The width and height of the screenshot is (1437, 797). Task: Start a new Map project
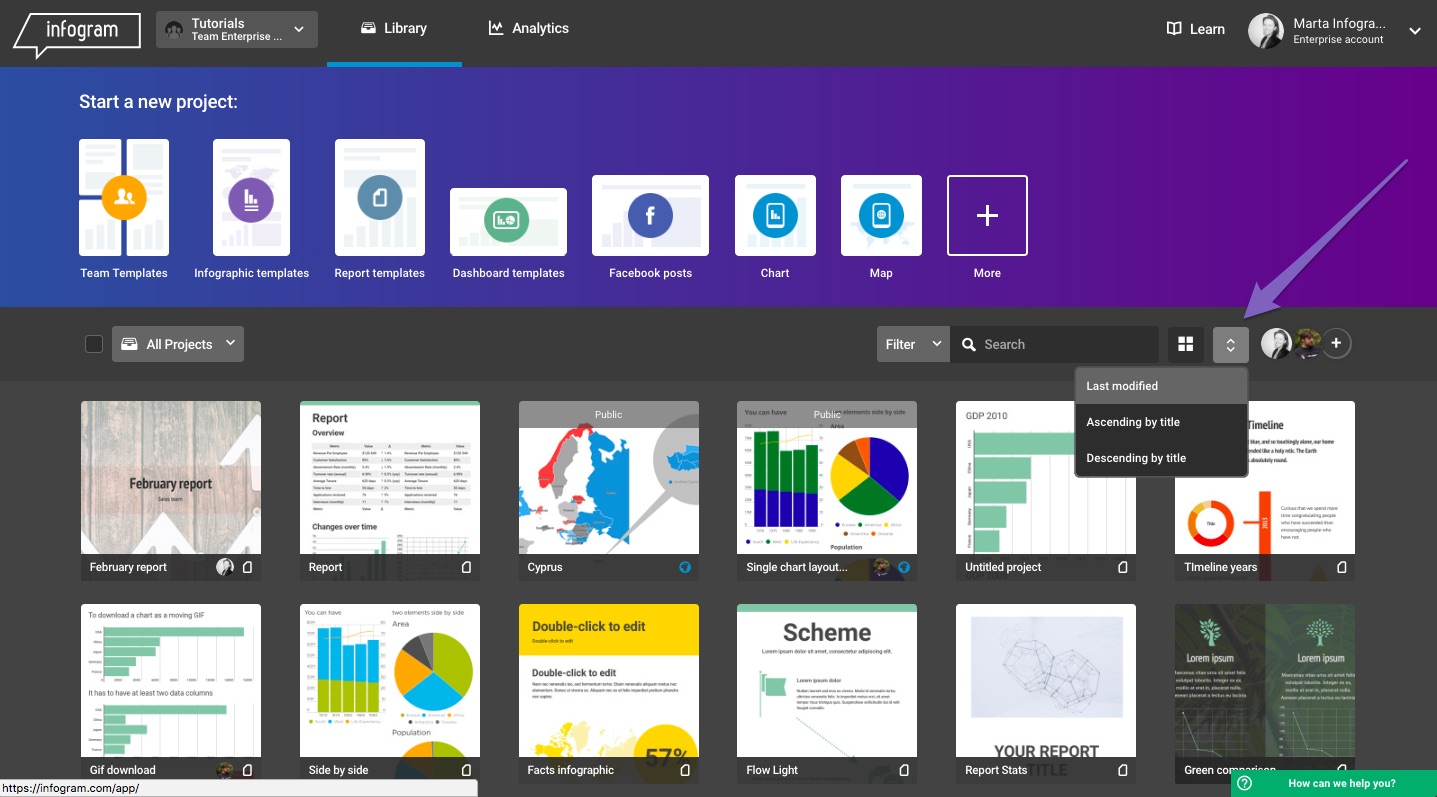[880, 215]
